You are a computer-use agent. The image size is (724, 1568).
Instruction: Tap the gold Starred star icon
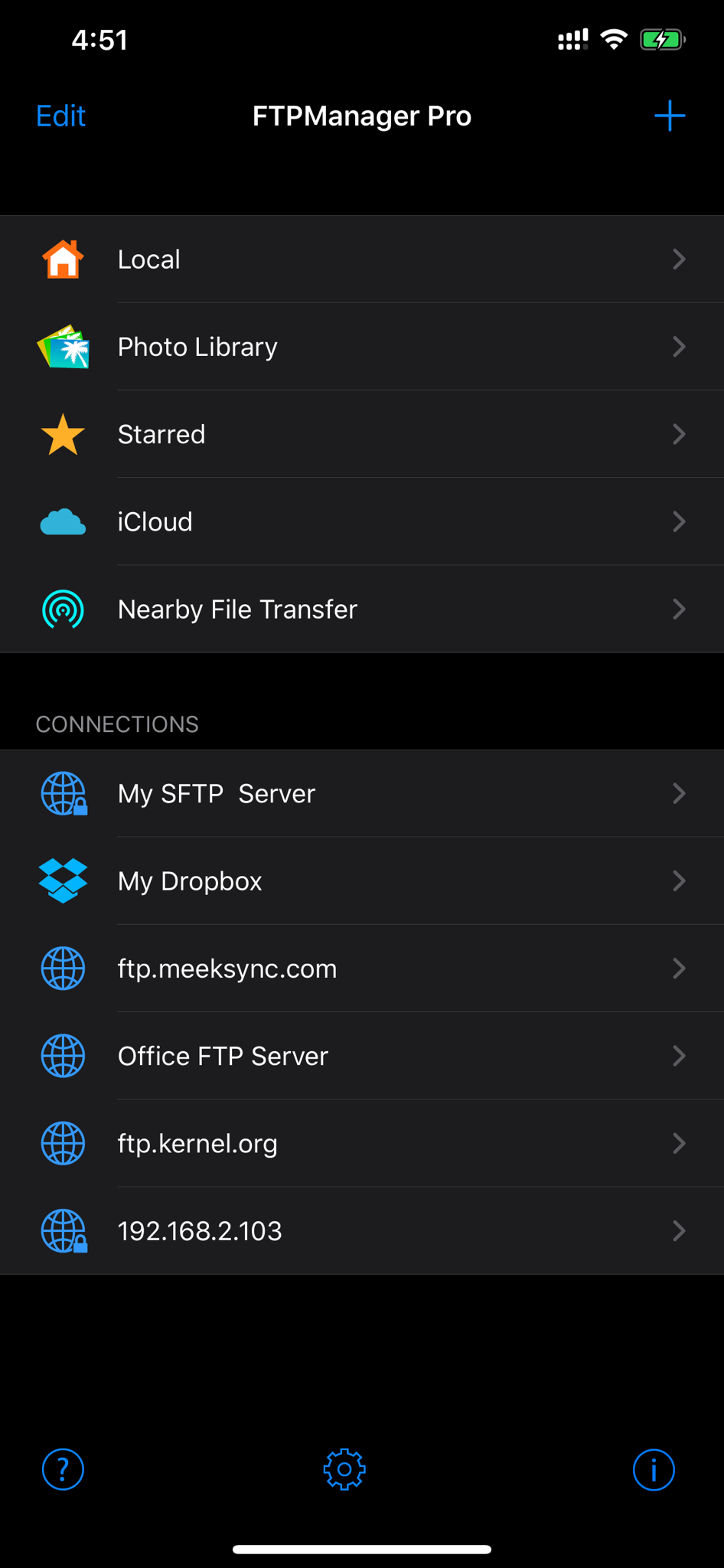(63, 434)
